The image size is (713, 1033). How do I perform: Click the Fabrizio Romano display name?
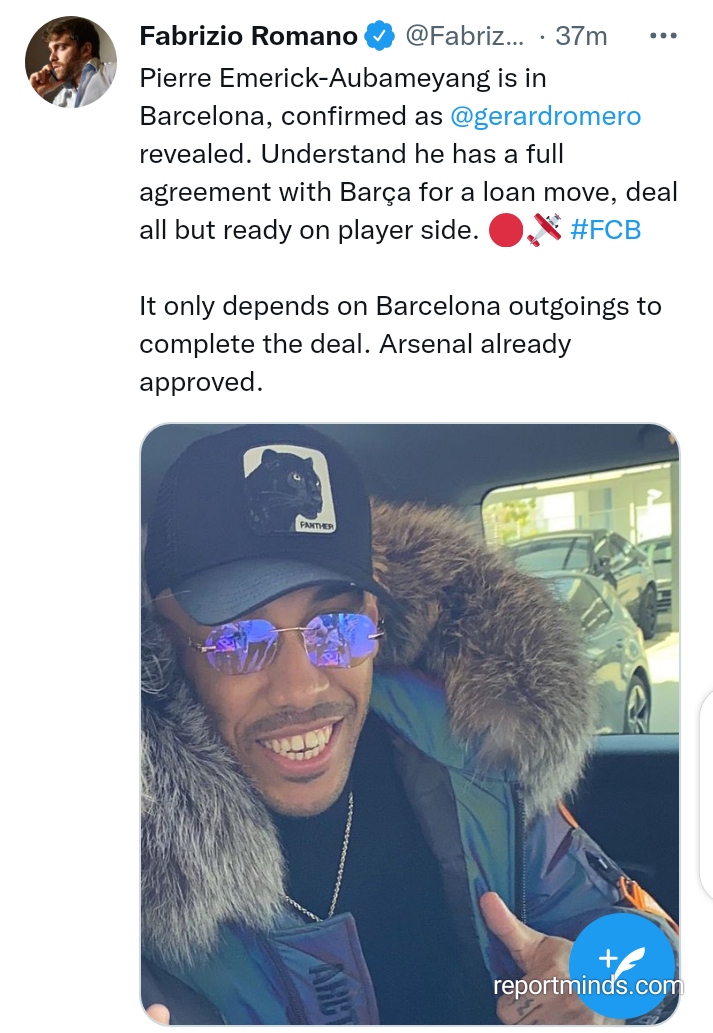(248, 36)
